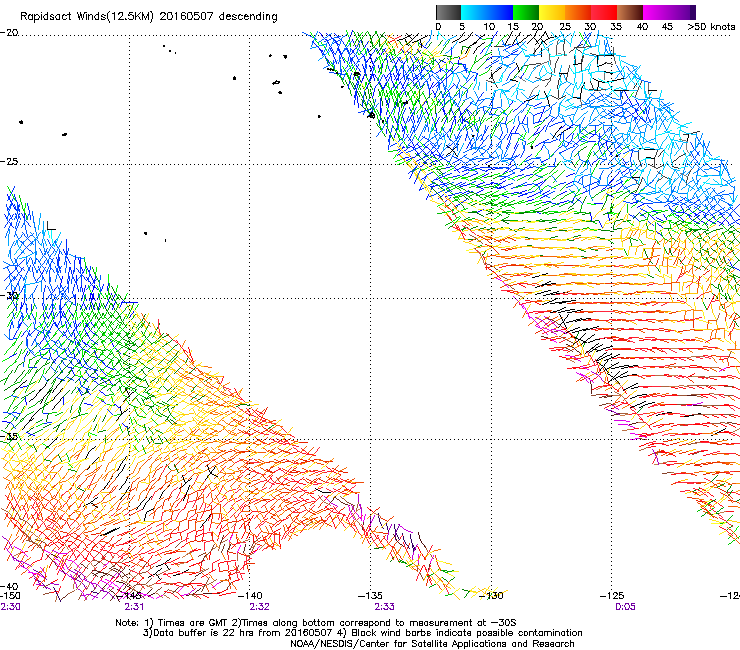Select the '-40' latitude axis label
Viewport: 740px width, 650px height.
(x=9, y=587)
